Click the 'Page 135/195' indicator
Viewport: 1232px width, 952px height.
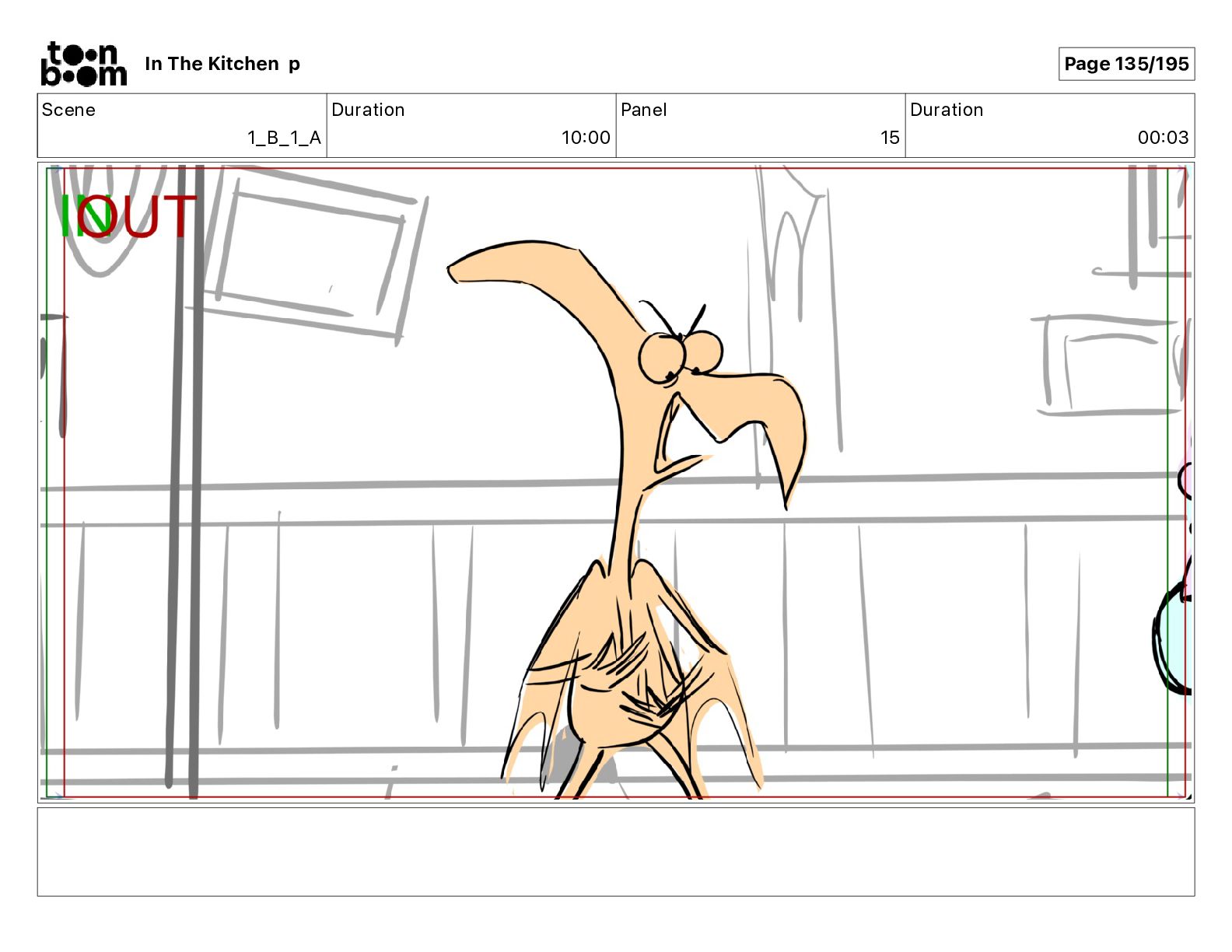[x=1126, y=64]
